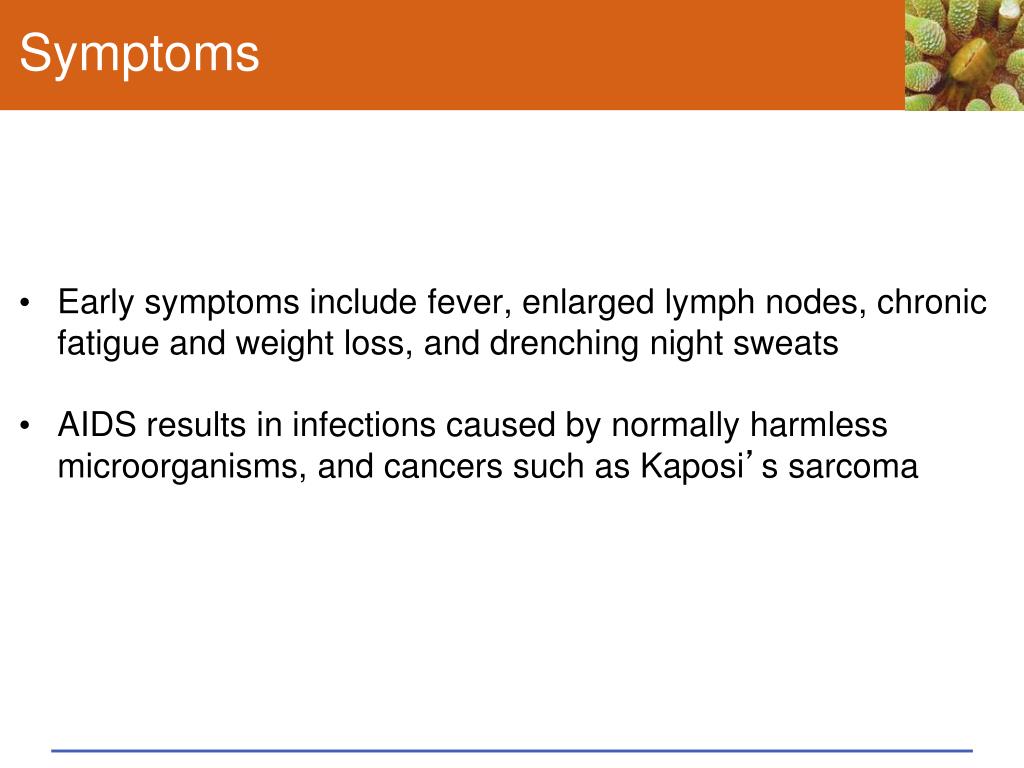Select the word "drenching"
1024x768 pixels.
click(564, 344)
